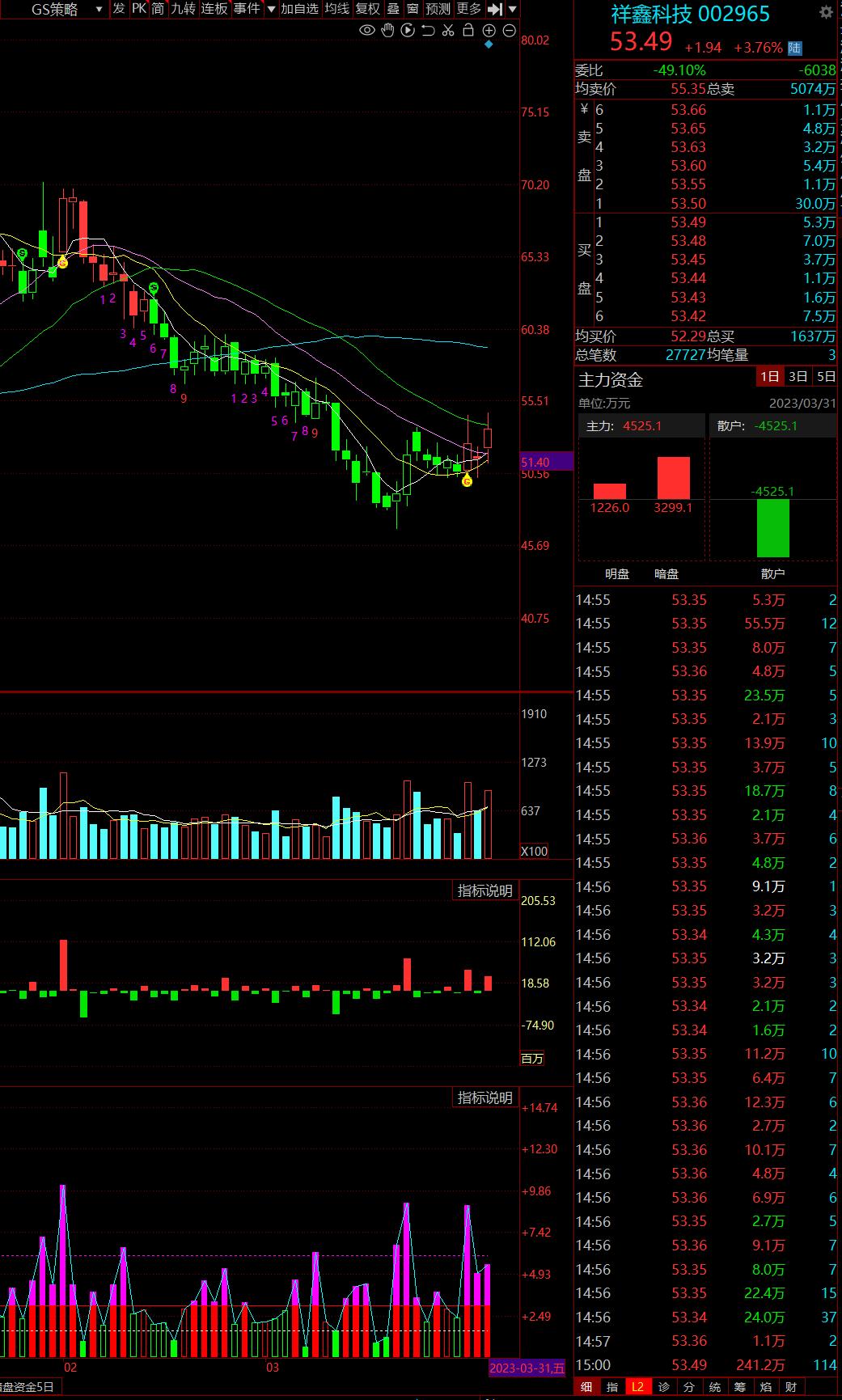Viewport: 842px width, 1400px height.
Task: Click the 暗盘 red bar 3299.1
Action: 673,478
